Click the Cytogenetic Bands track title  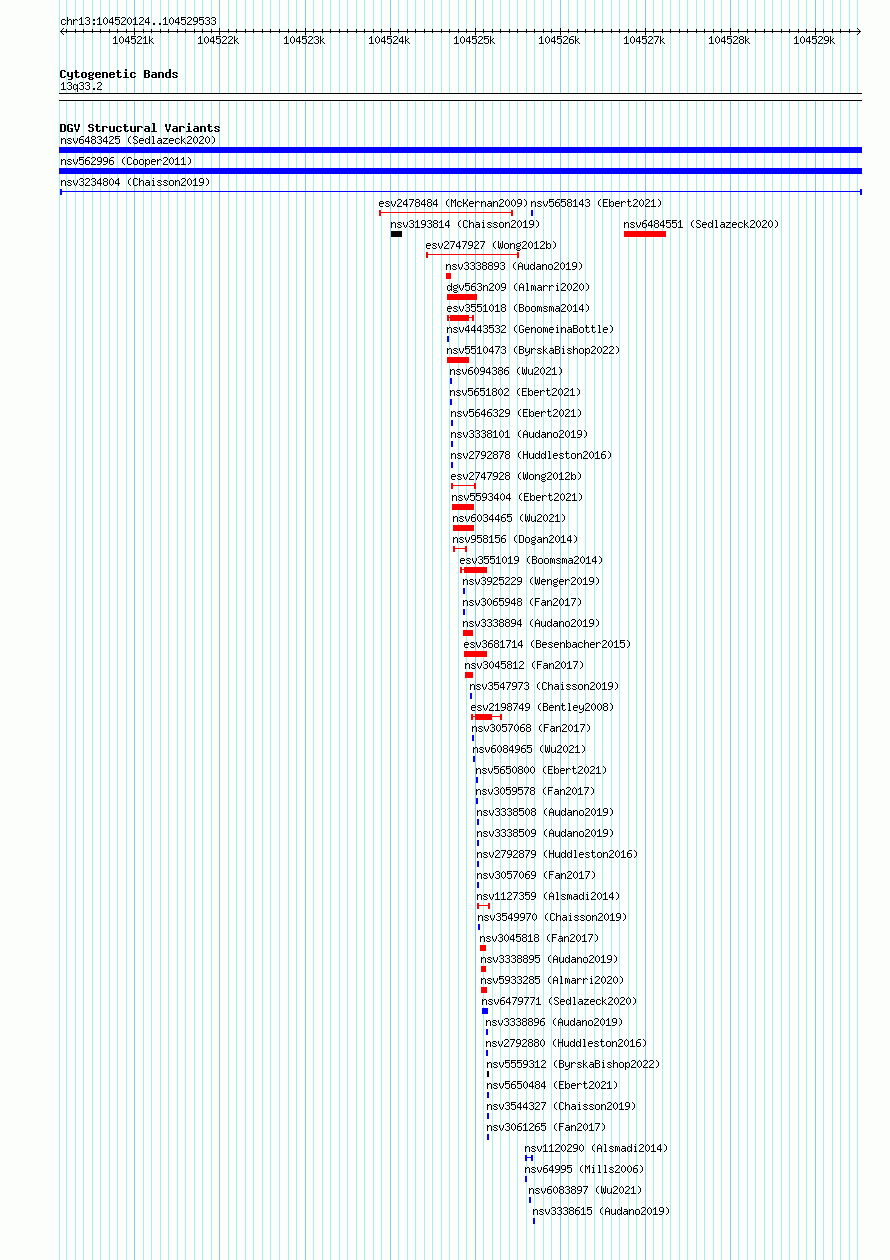pos(119,74)
